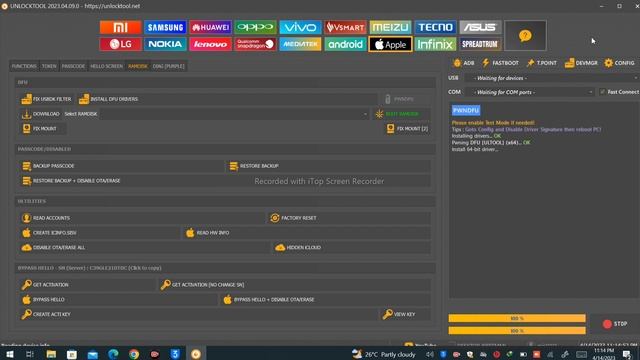Screen dimensions: 640x360
Task: Switch to the FUNCTIONS tab
Action: (24, 66)
